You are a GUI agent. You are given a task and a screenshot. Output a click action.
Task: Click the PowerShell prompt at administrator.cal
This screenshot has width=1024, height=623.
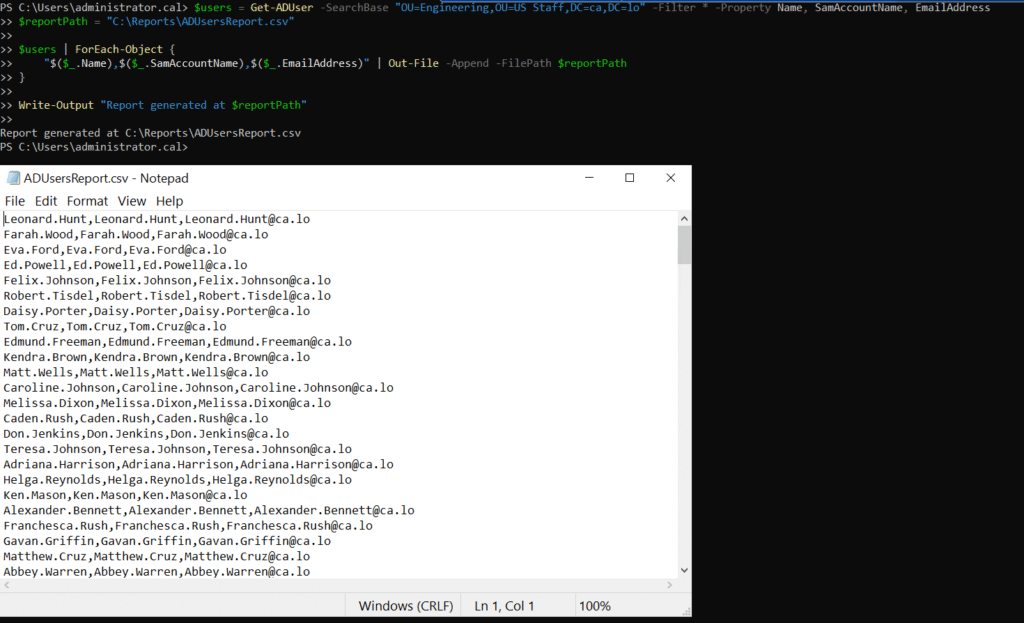94,147
